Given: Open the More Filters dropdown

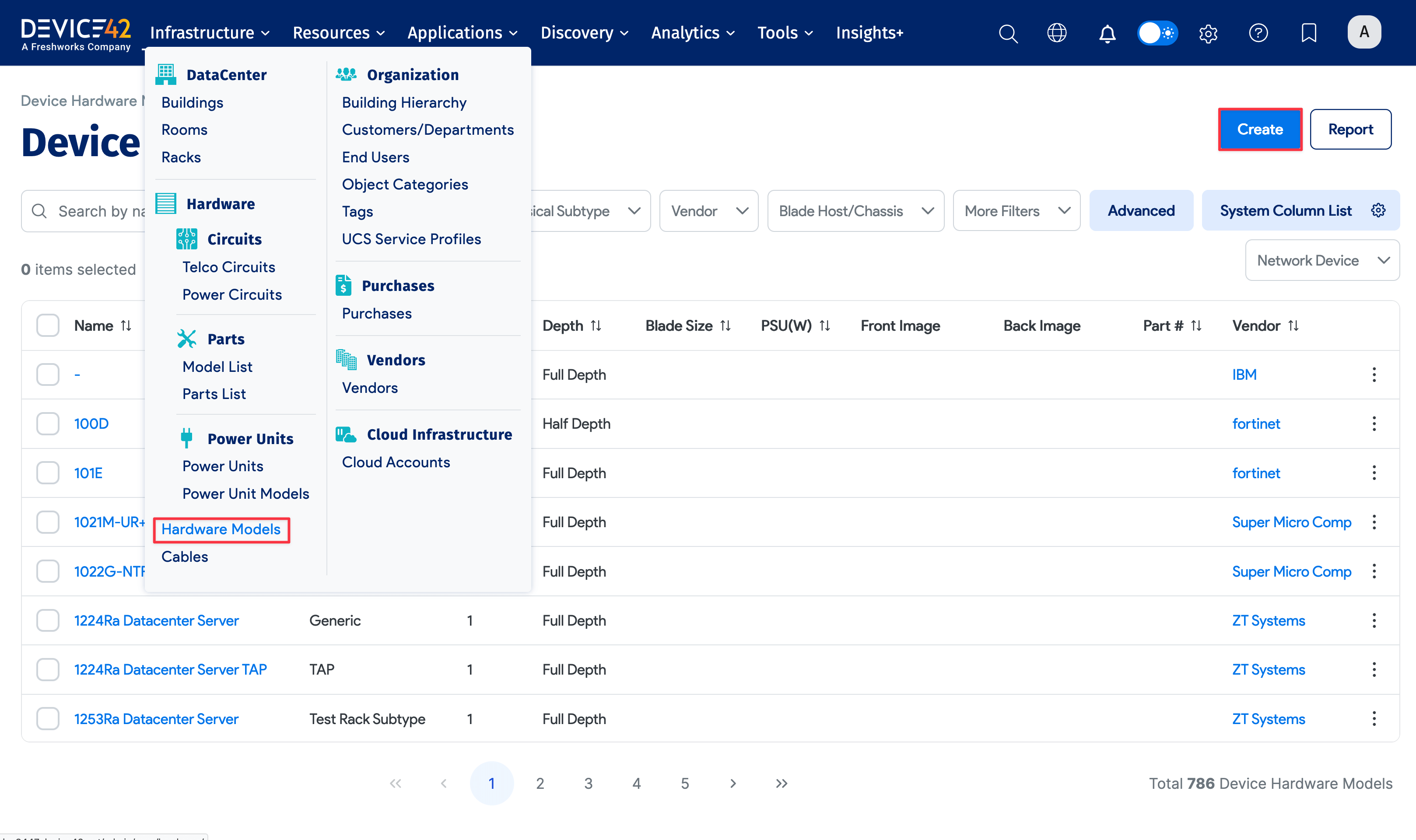Looking at the screenshot, I should click(1016, 211).
